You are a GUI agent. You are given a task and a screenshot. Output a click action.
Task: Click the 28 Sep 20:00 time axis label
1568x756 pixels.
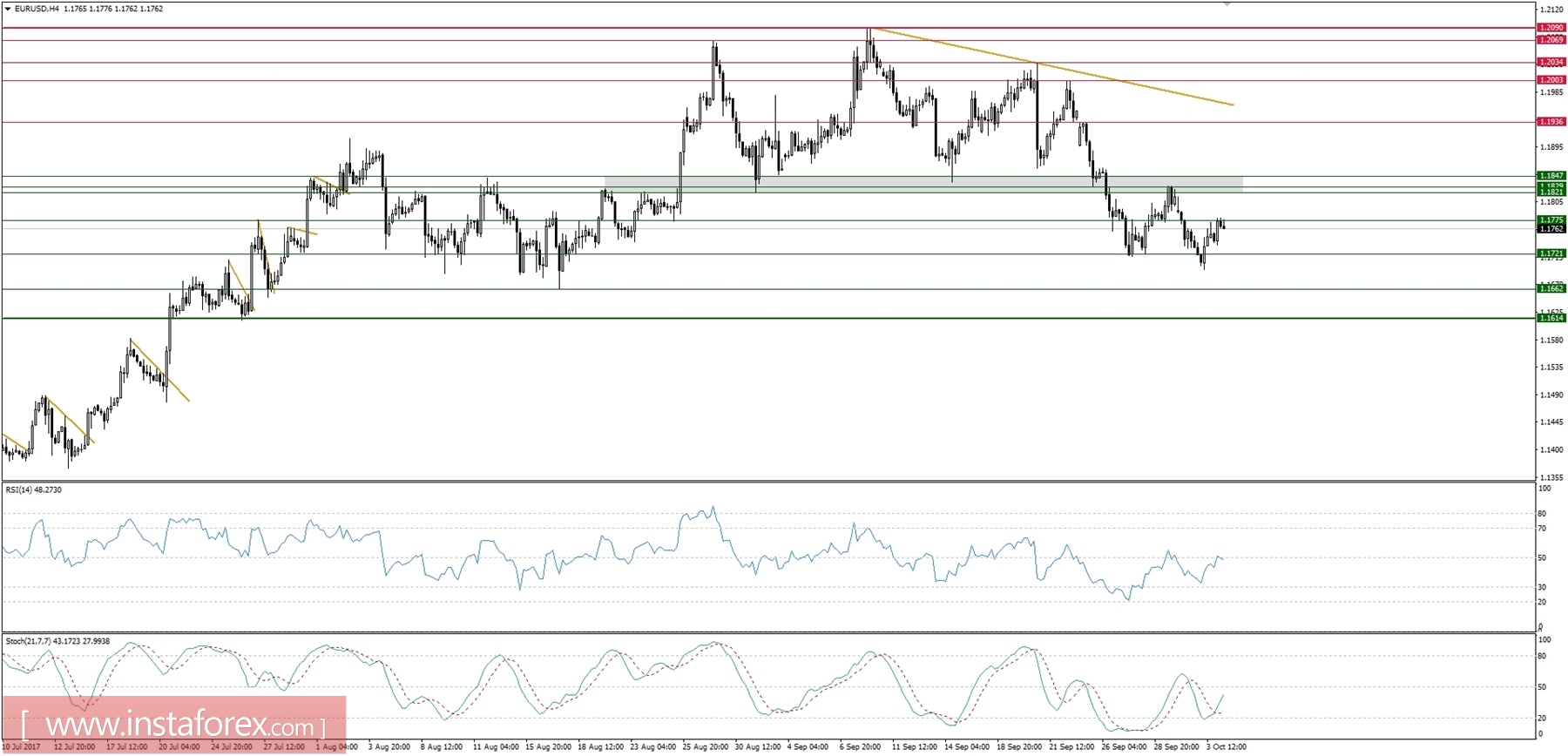(1175, 747)
